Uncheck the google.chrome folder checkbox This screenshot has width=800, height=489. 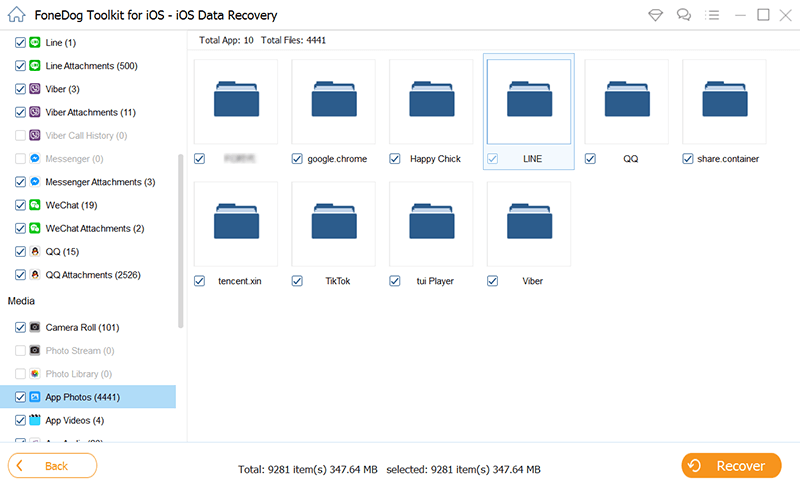pyautogui.click(x=297, y=159)
